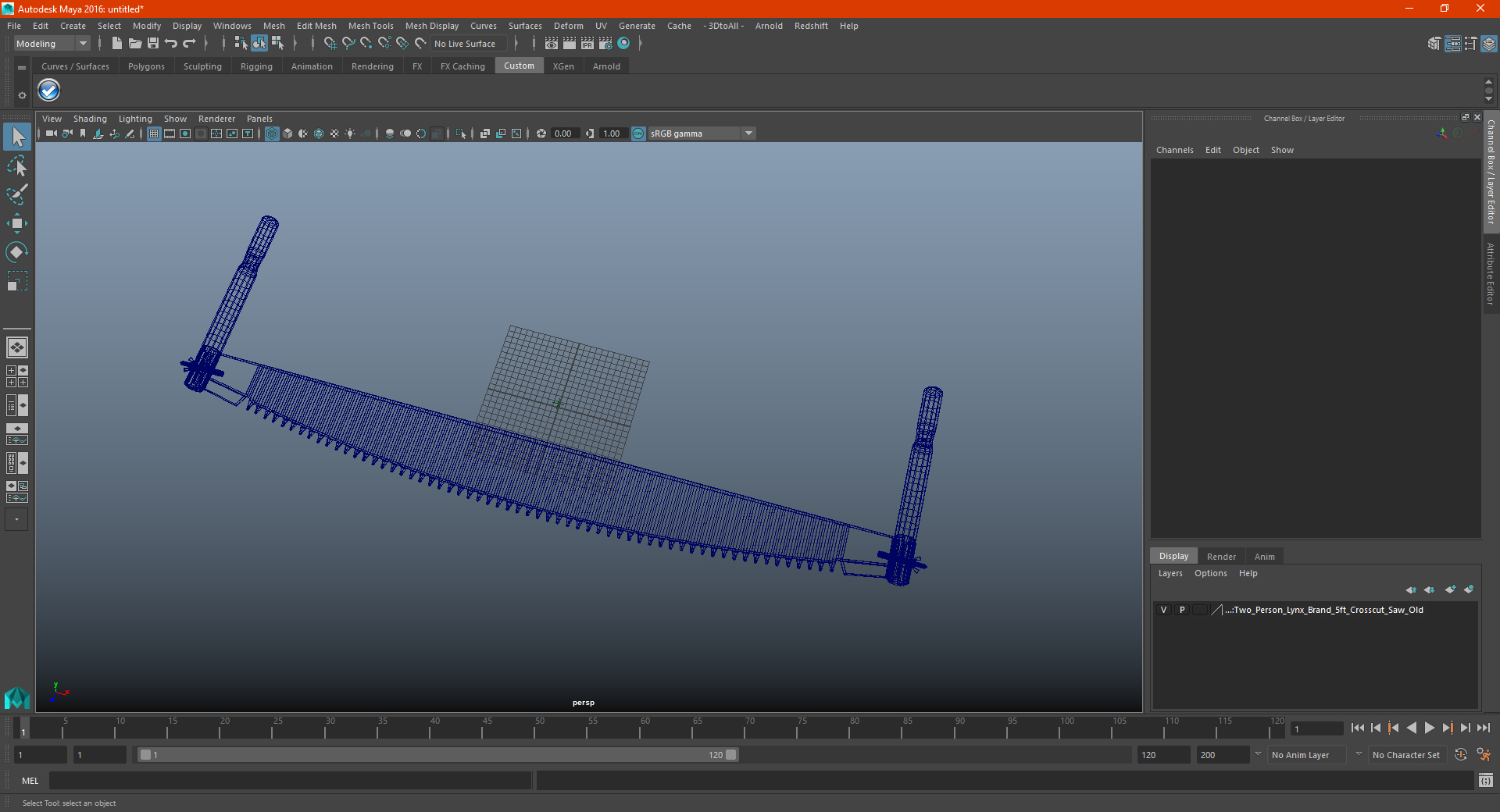Open the viewport Shading menu
Image resolution: width=1500 pixels, height=812 pixels.
point(90,119)
